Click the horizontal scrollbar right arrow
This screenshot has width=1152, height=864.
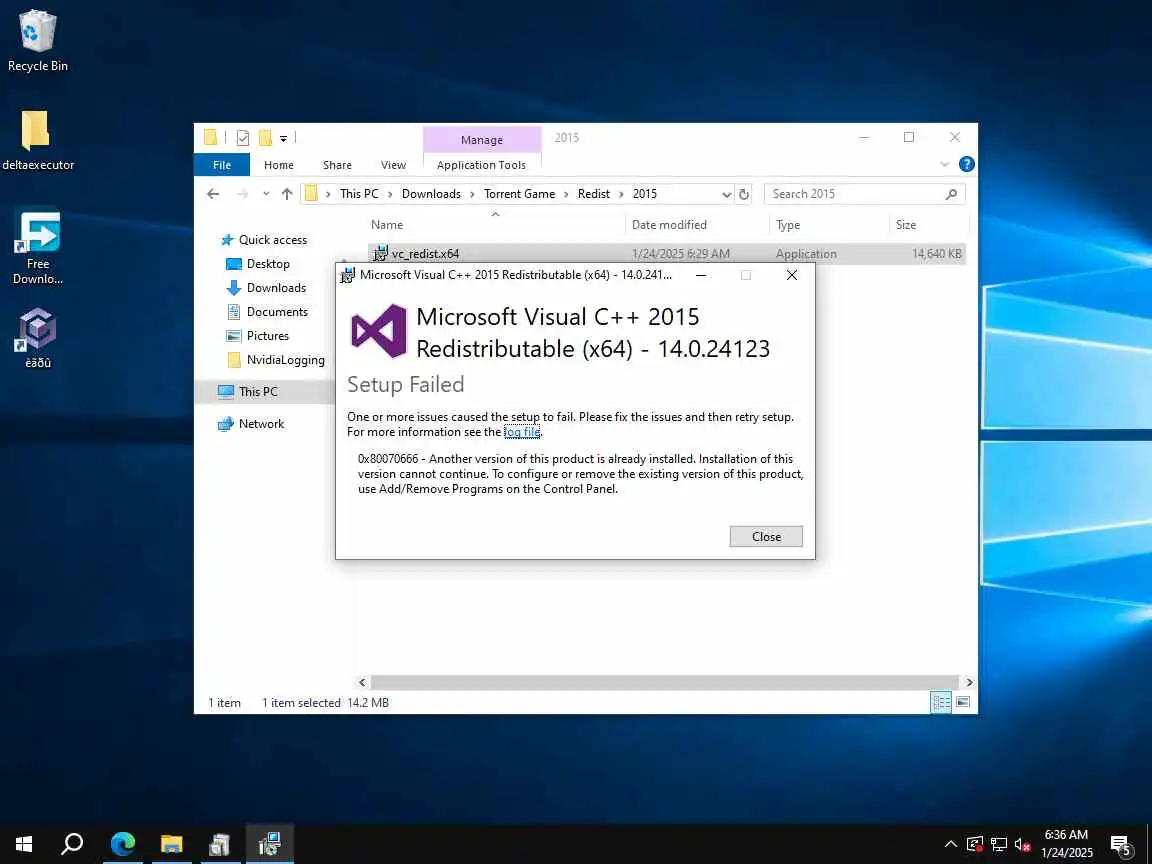[969, 683]
